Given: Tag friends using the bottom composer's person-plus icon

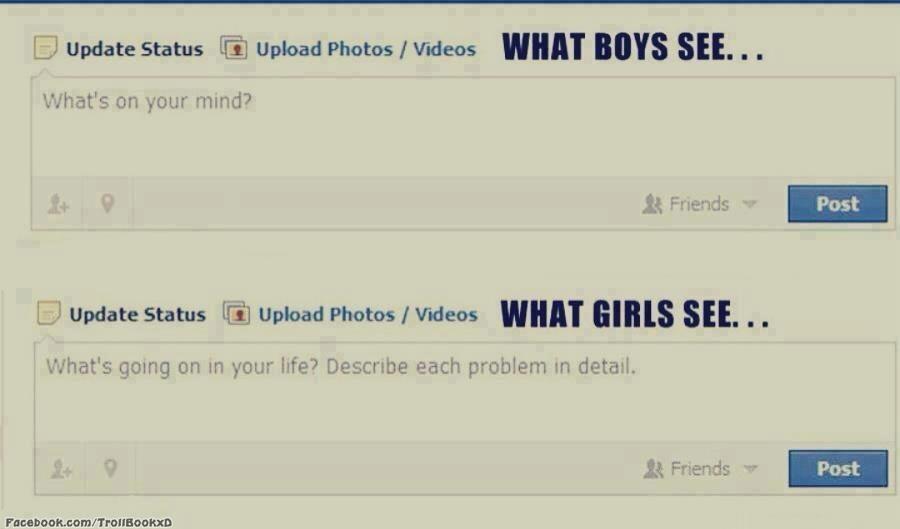Looking at the screenshot, I should click(x=61, y=469).
